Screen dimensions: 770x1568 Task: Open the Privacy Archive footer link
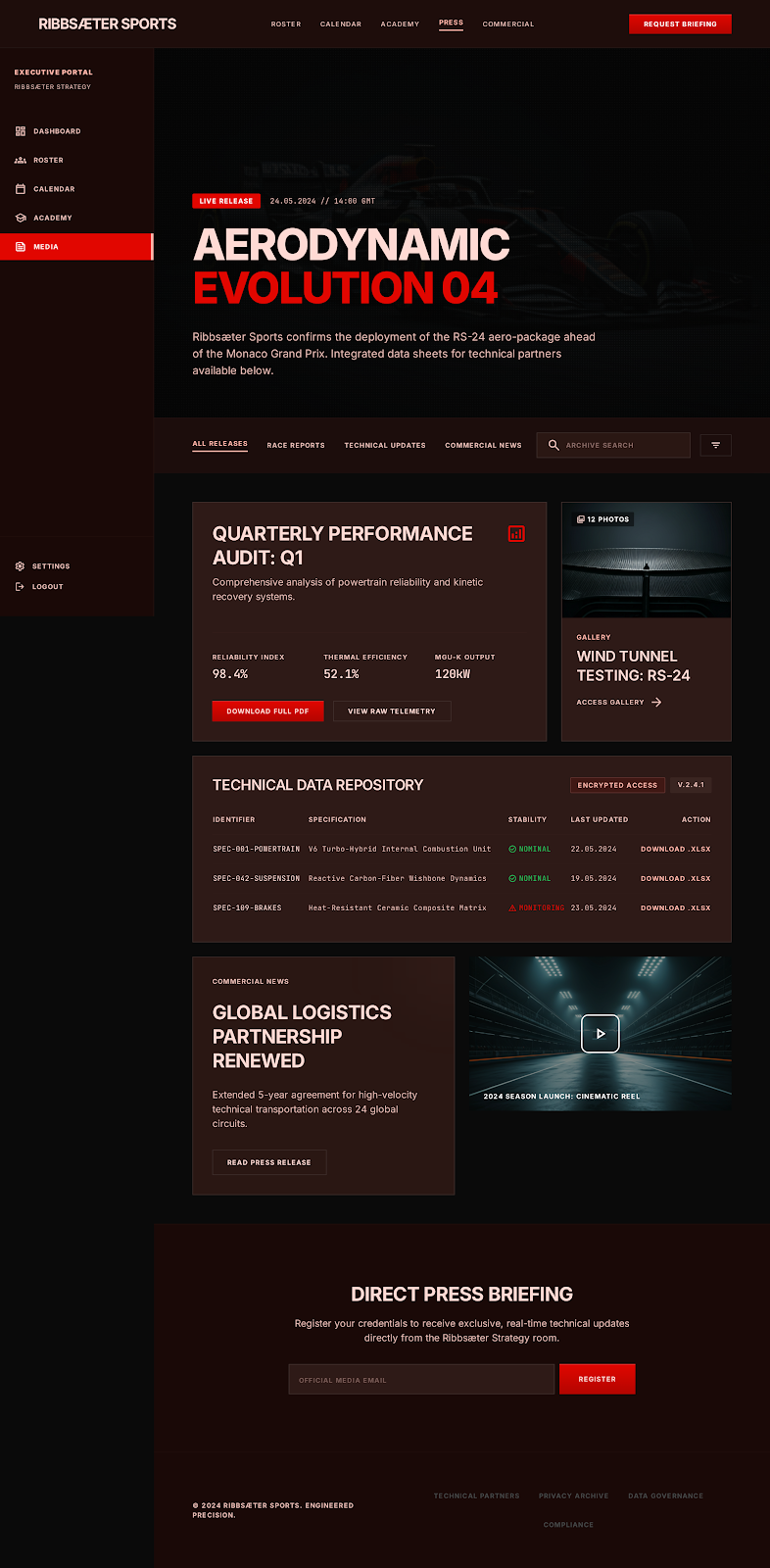click(573, 1495)
